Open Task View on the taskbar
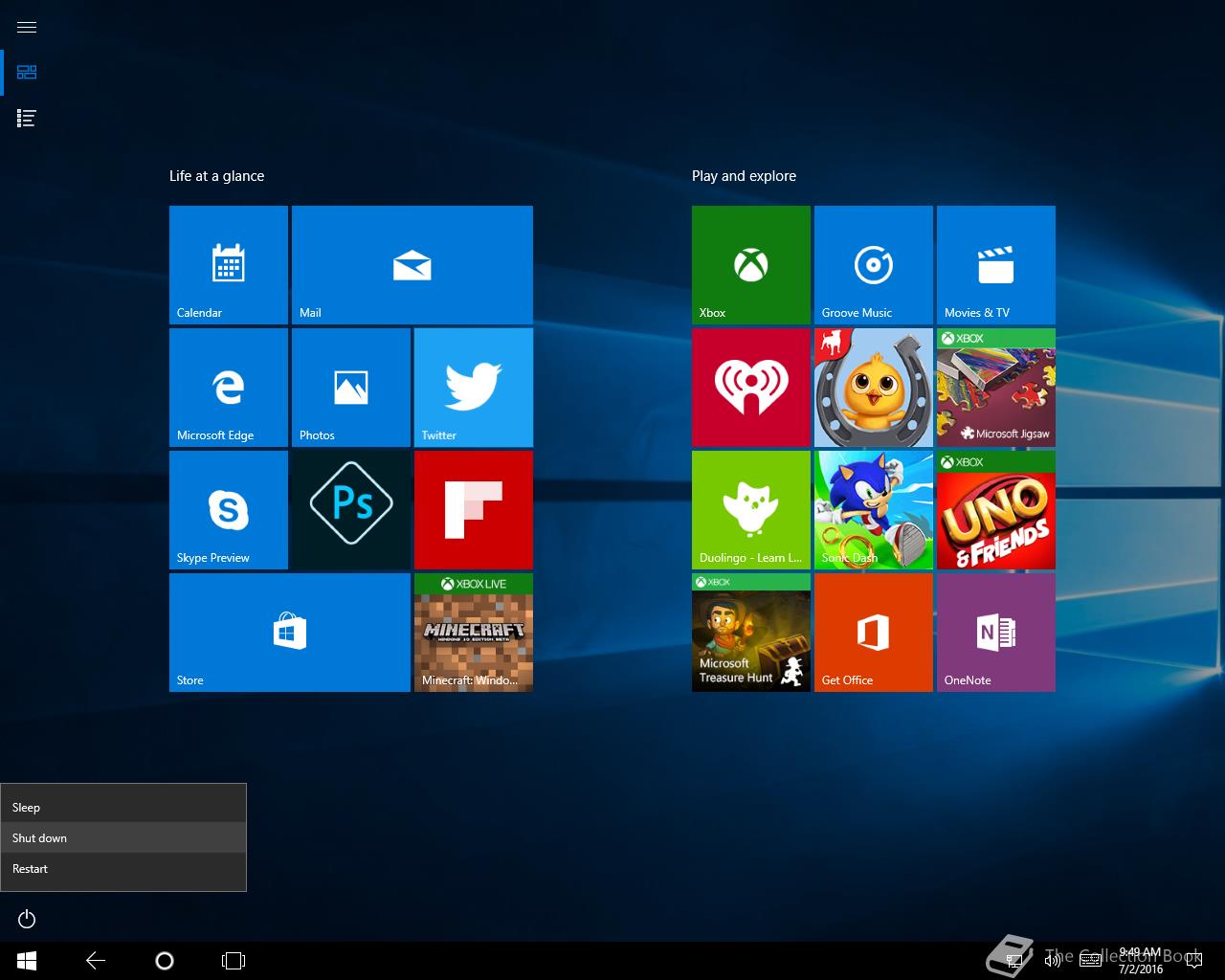1225x980 pixels. (x=234, y=961)
